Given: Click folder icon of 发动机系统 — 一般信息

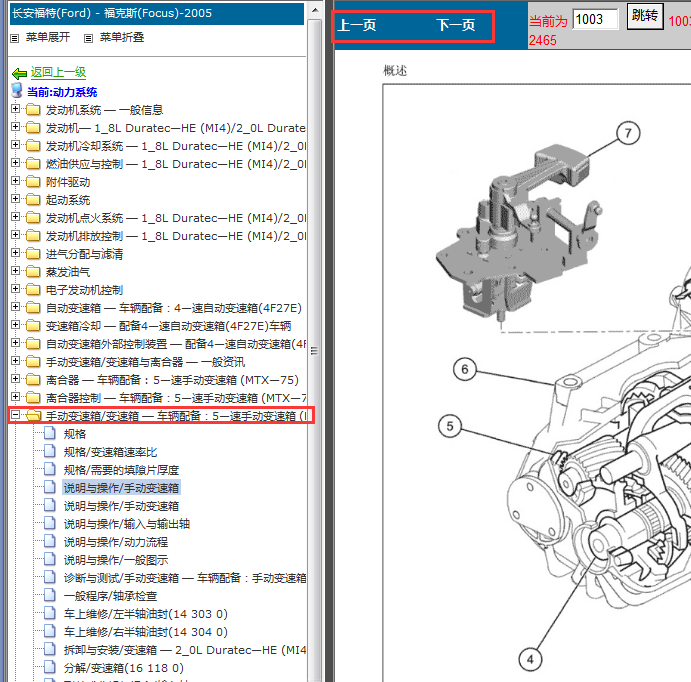Looking at the screenshot, I should coord(33,109).
